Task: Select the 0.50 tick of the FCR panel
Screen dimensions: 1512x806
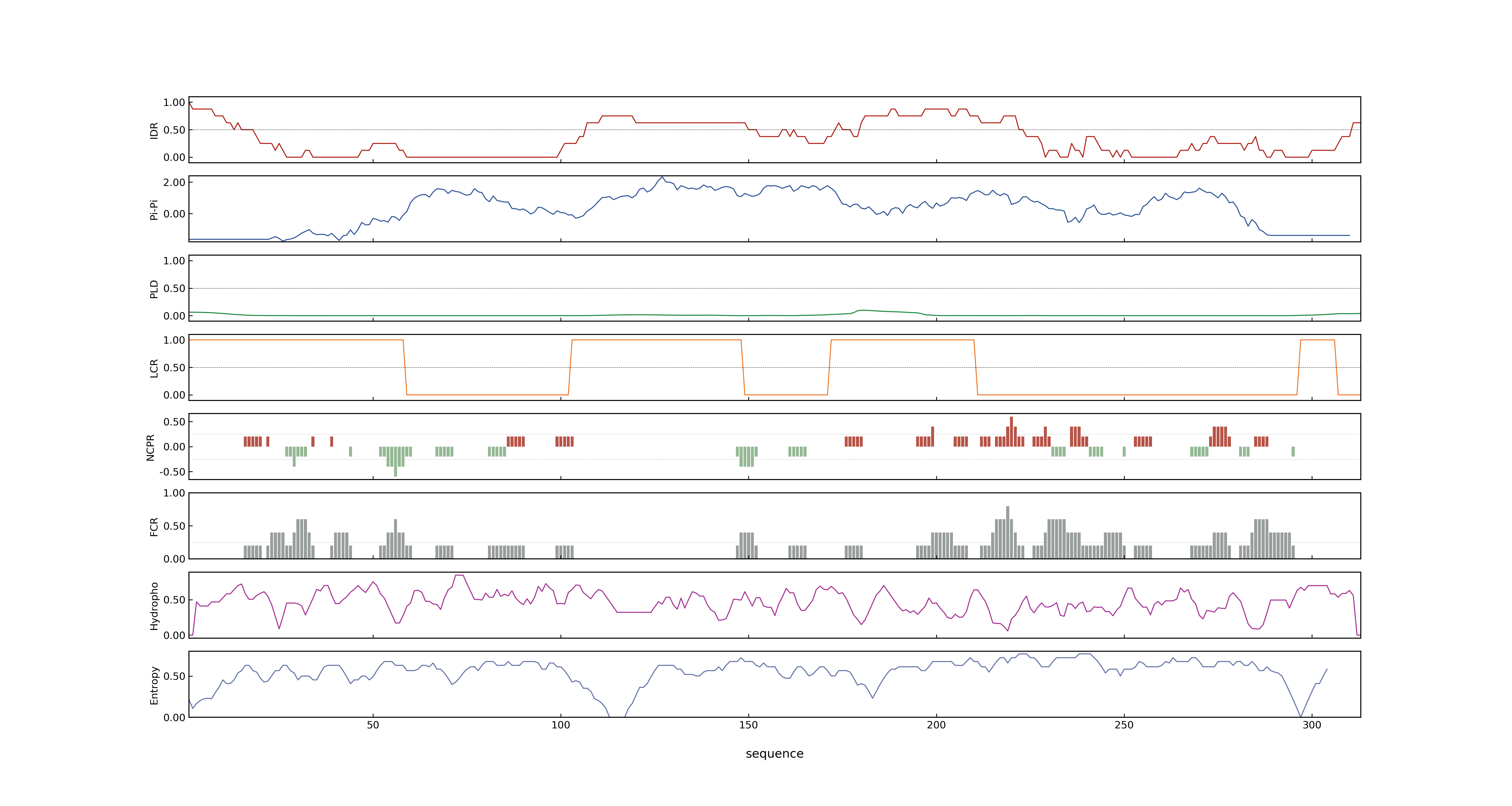Action: coord(174,526)
